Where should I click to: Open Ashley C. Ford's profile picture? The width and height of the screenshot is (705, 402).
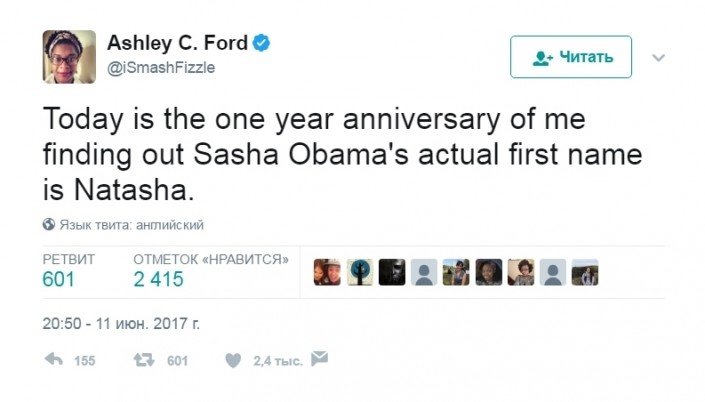(69, 57)
